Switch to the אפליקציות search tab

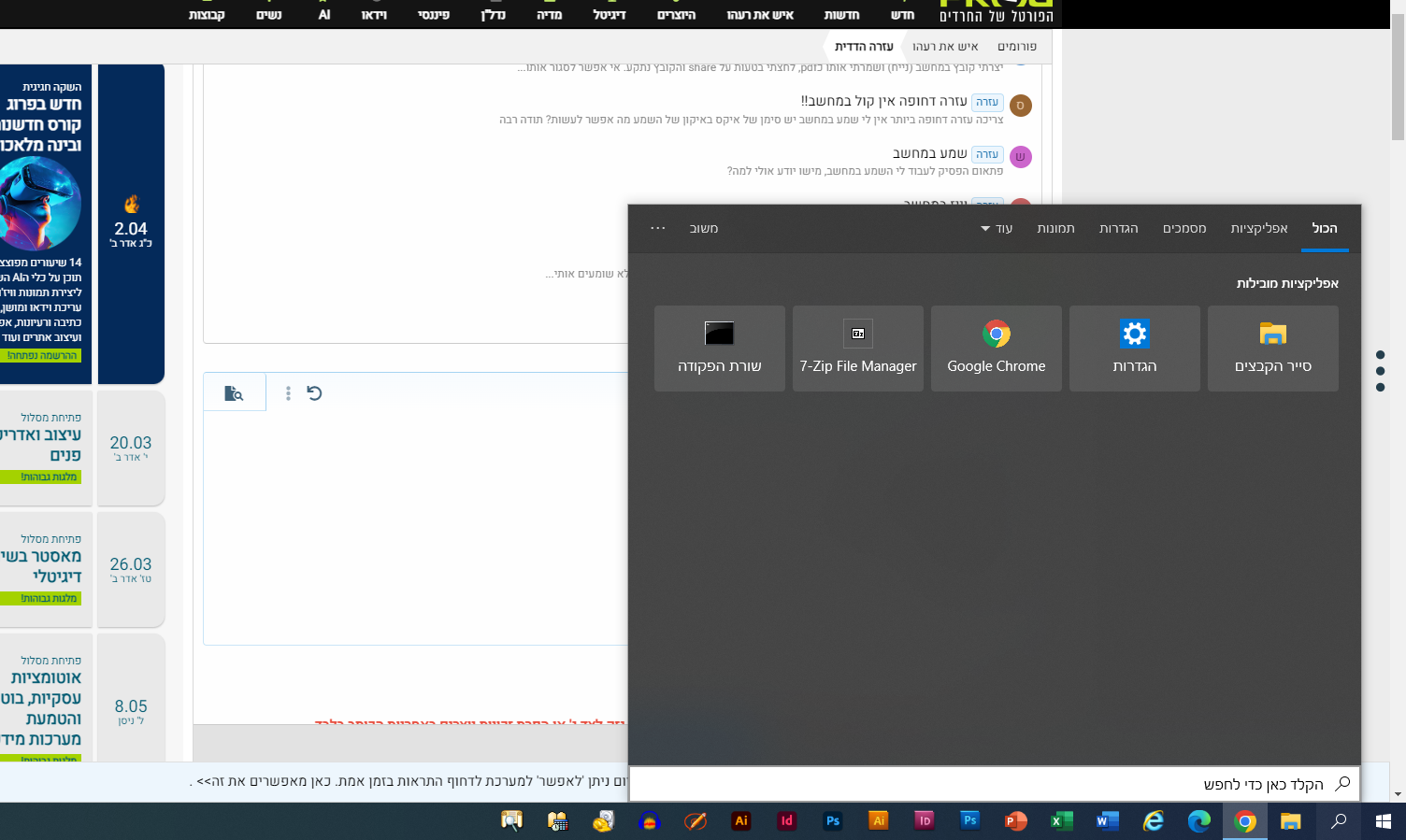tap(1259, 229)
